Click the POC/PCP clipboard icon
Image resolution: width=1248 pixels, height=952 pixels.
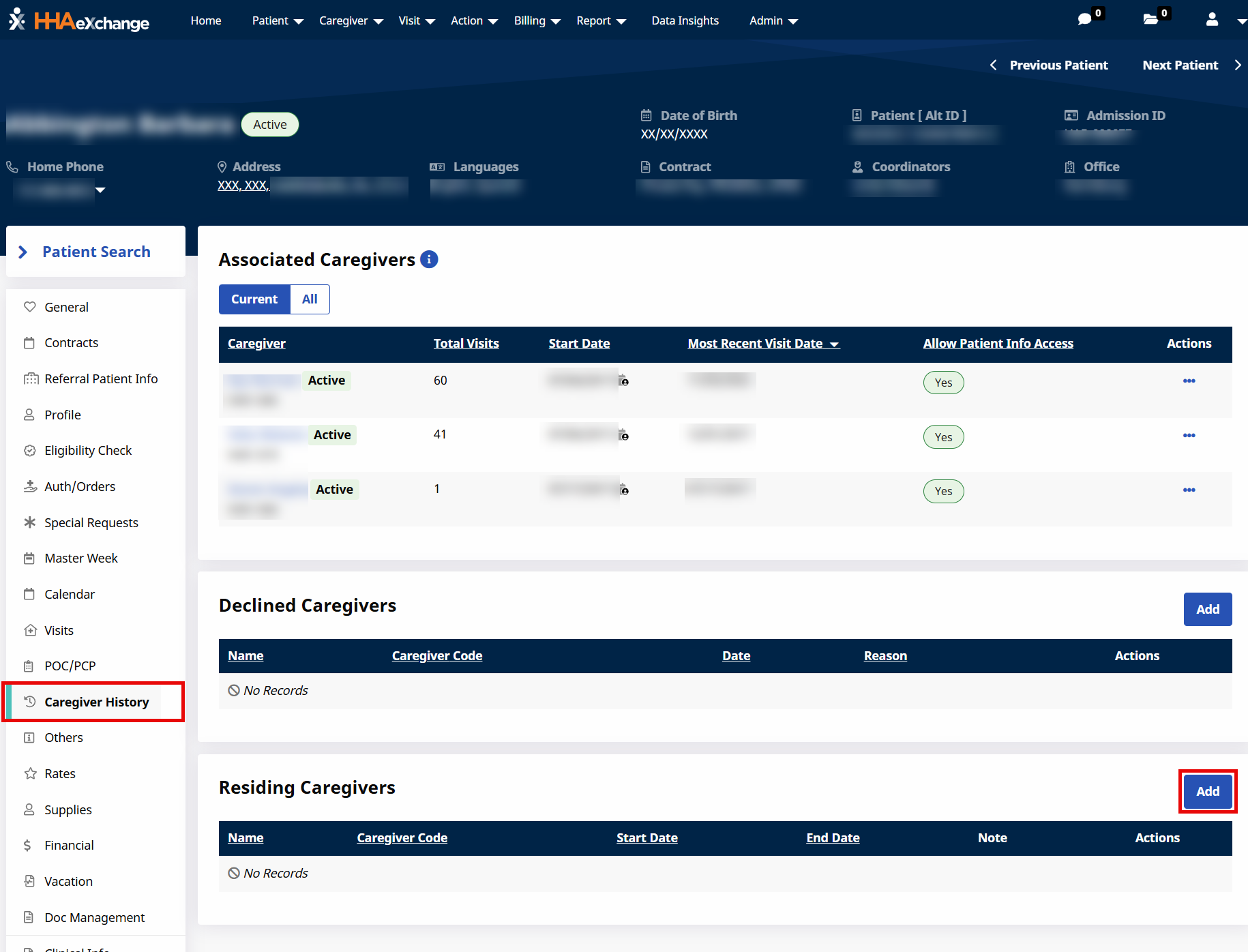point(29,666)
